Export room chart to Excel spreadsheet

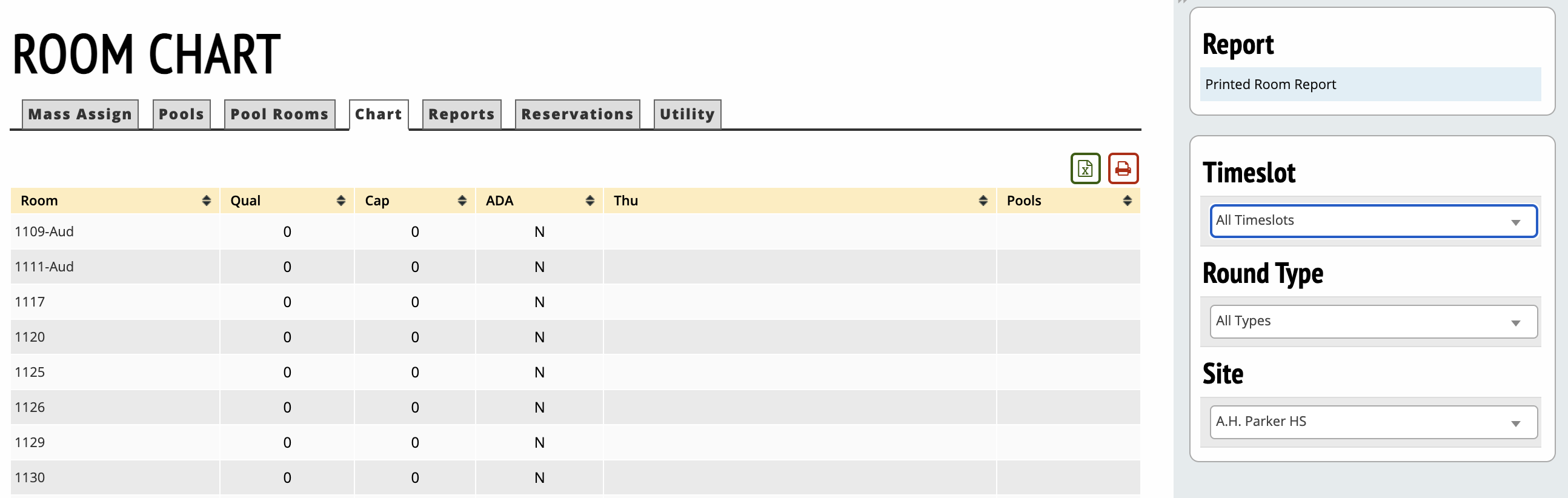[x=1085, y=168]
